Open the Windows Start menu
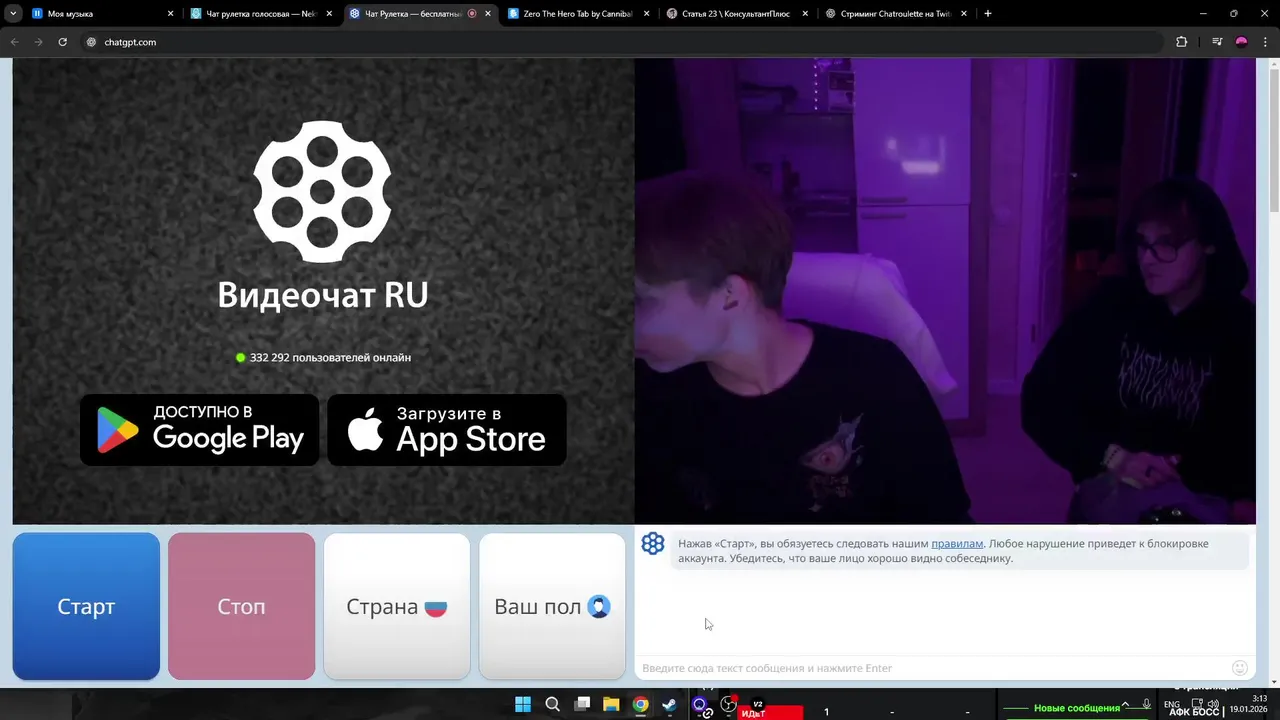 click(523, 705)
